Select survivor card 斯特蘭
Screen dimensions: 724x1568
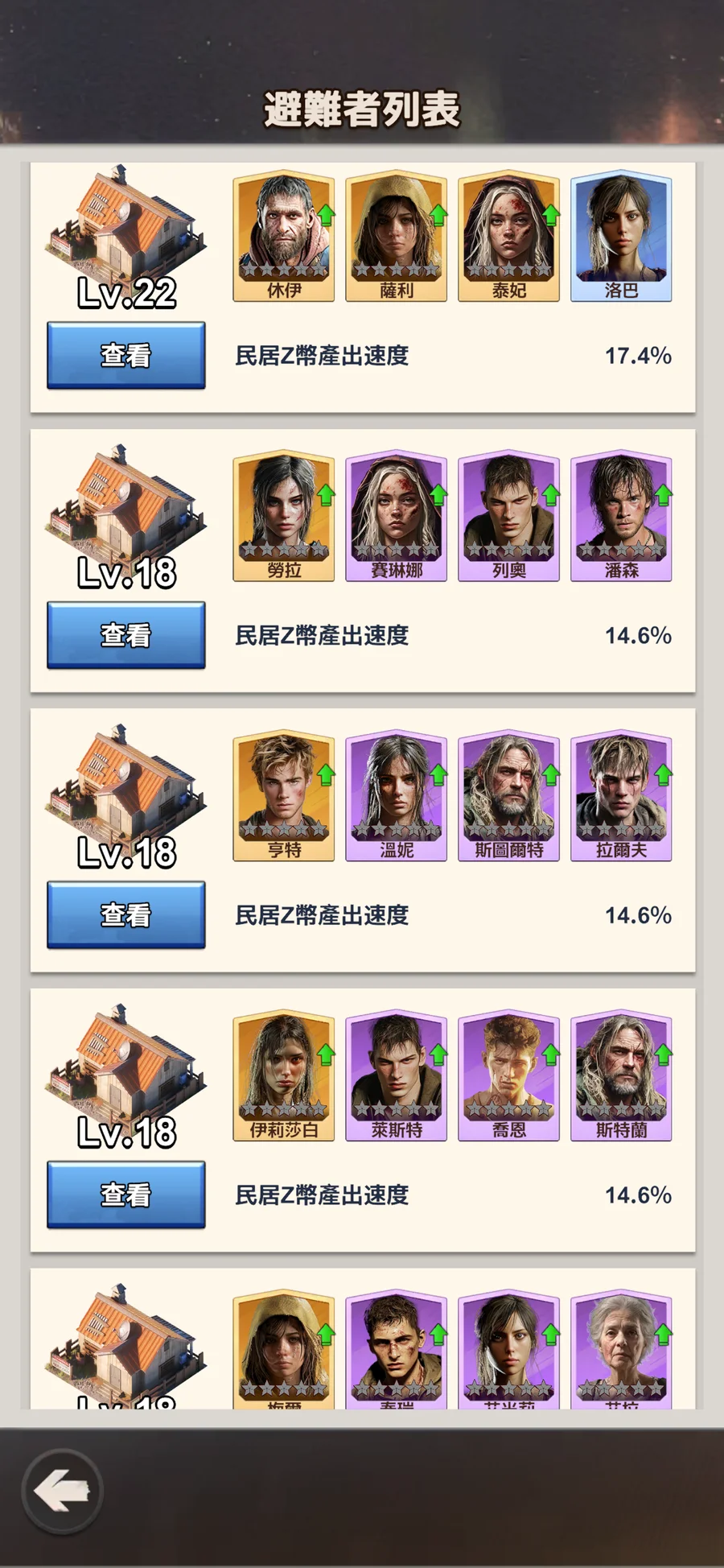pos(621,1075)
